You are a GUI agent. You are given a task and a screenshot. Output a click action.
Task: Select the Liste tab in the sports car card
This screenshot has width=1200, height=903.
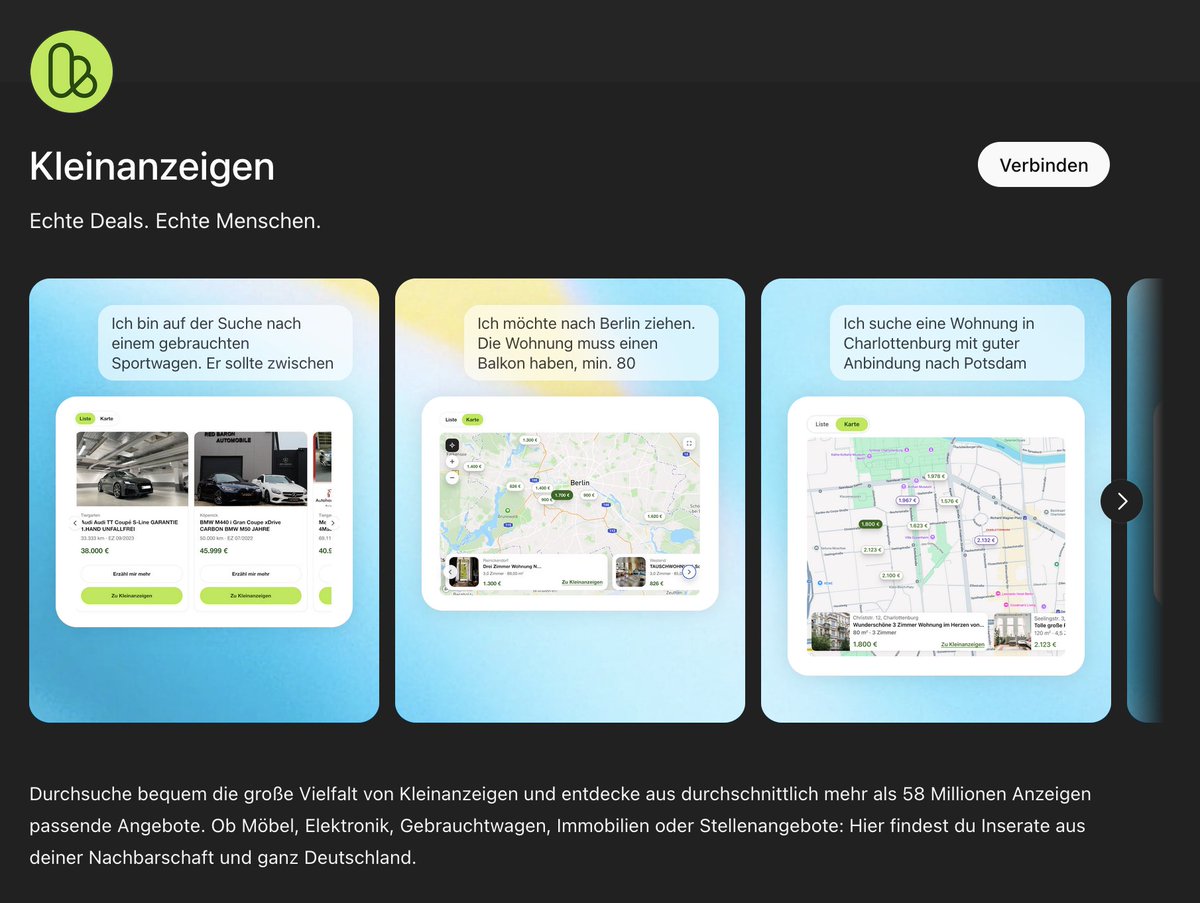coord(85,418)
